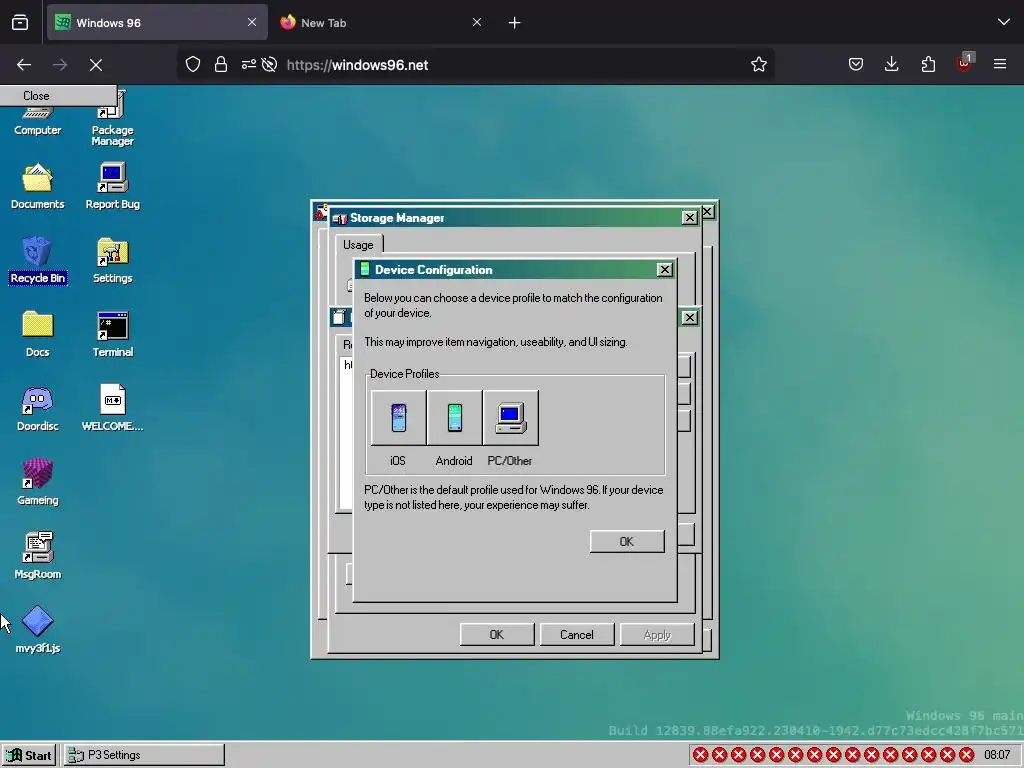Launch the Report Bug shortcut
Image resolution: width=1024 pixels, height=768 pixels.
click(112, 186)
